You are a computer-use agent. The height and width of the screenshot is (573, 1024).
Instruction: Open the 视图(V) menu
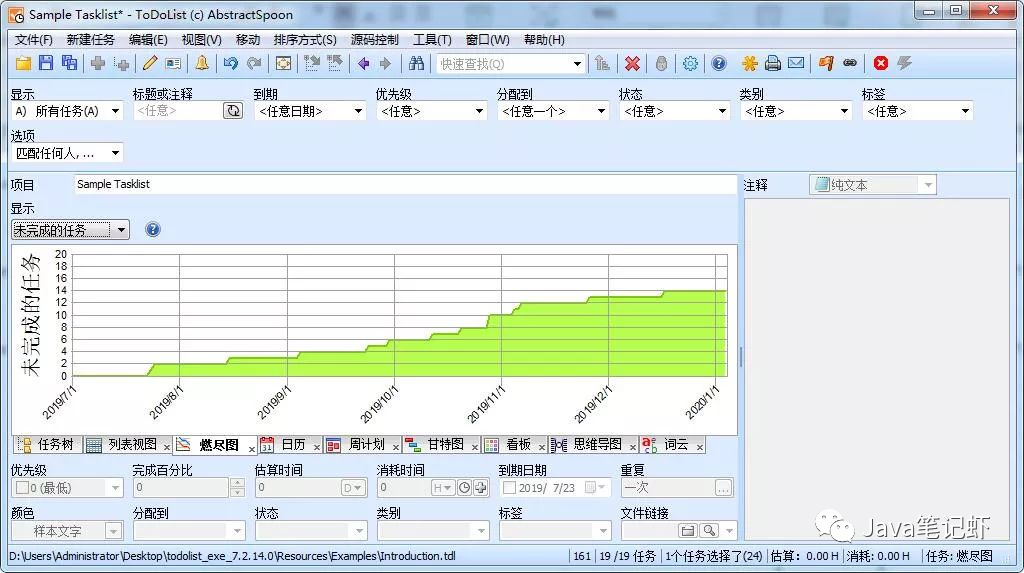coord(202,40)
